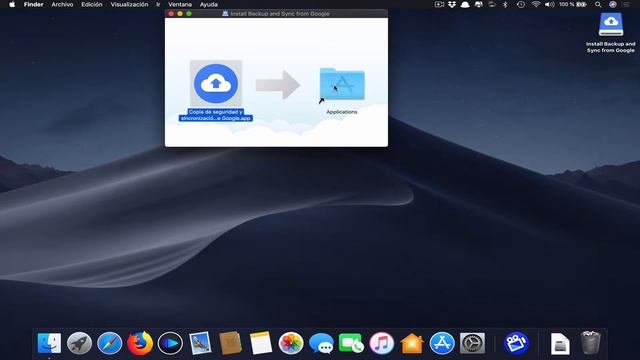Click the Siri icon in menu bar
The width and height of the screenshot is (640, 360).
[x=613, y=4]
